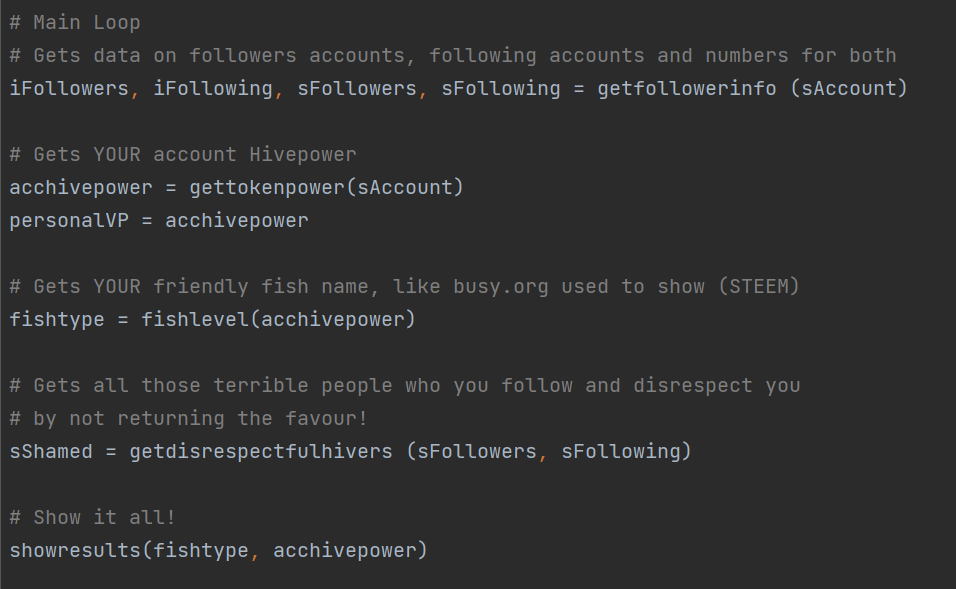This screenshot has height=589, width=956.
Task: Place cursor on getfollowerinfo function call
Action: click(687, 88)
